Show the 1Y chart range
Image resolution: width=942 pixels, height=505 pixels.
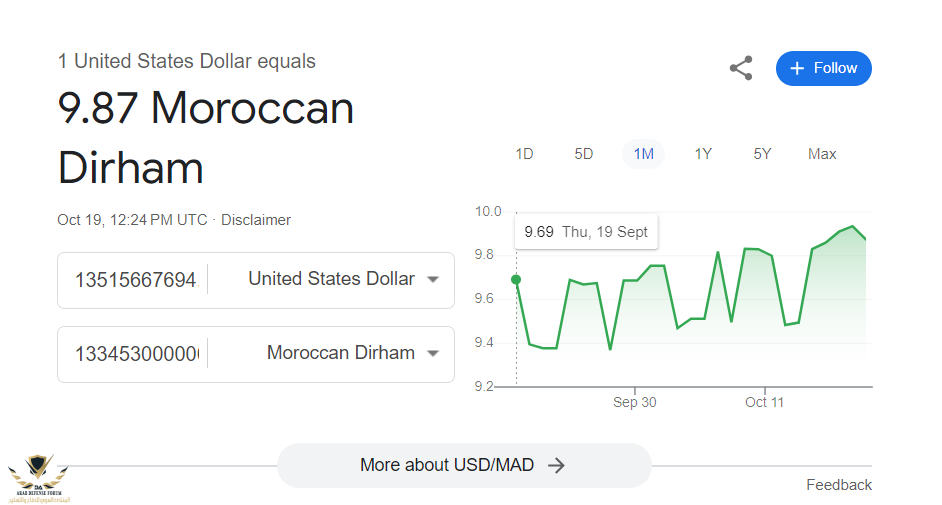pyautogui.click(x=703, y=154)
